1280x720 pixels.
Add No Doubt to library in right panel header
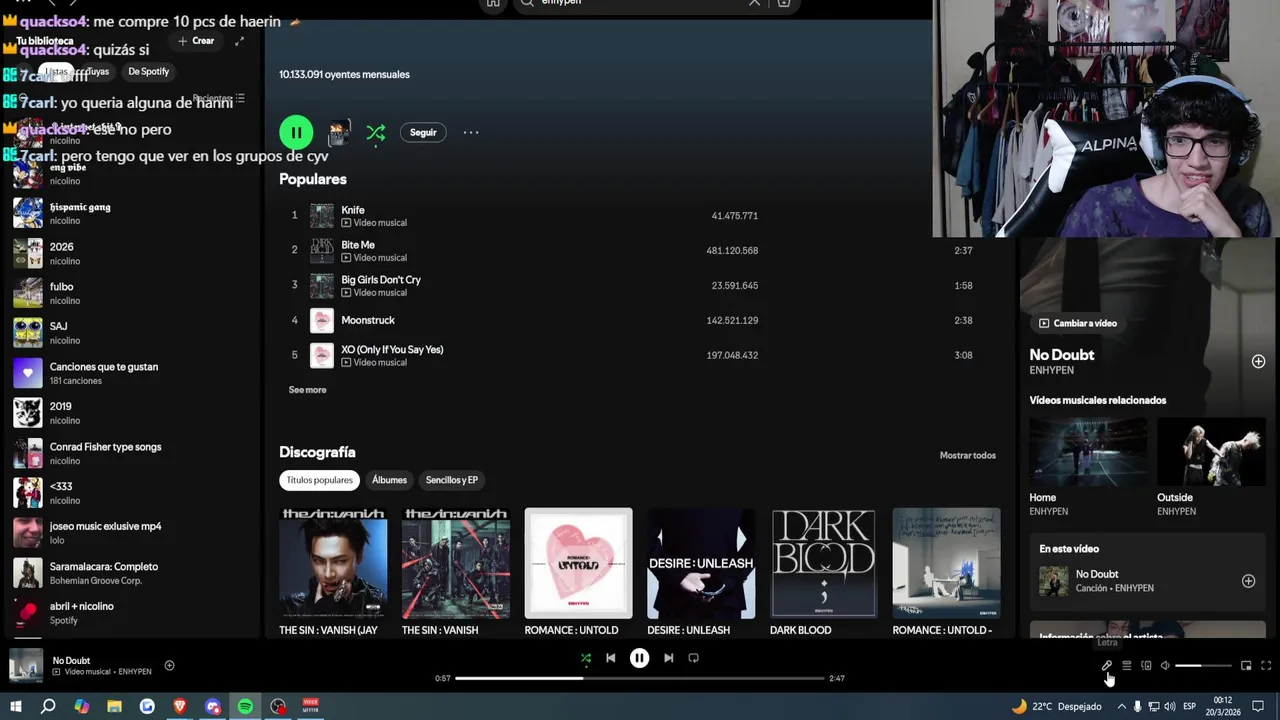(x=1258, y=361)
